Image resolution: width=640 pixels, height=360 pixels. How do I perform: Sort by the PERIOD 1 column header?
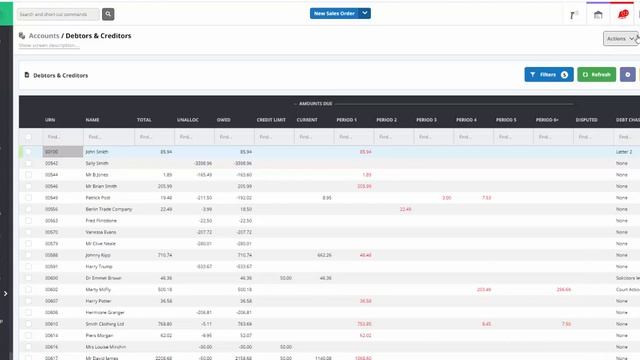coord(347,120)
